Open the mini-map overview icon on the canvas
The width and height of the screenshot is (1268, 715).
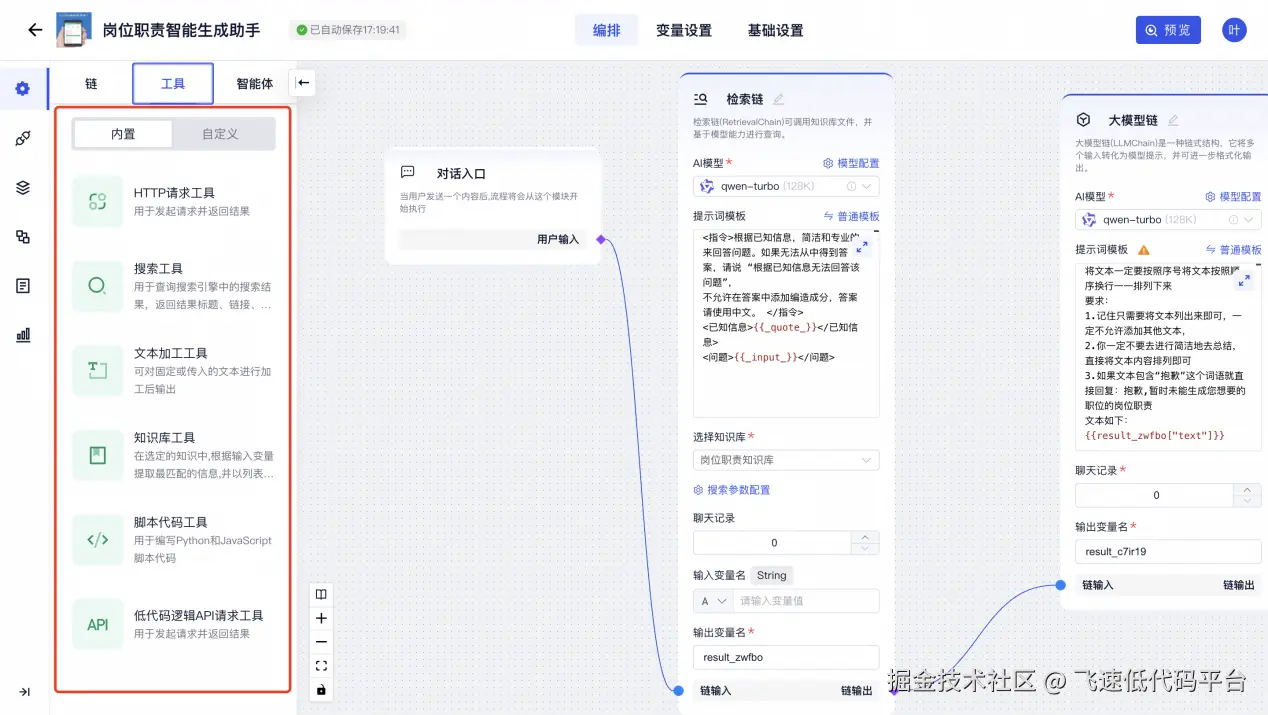pos(320,593)
